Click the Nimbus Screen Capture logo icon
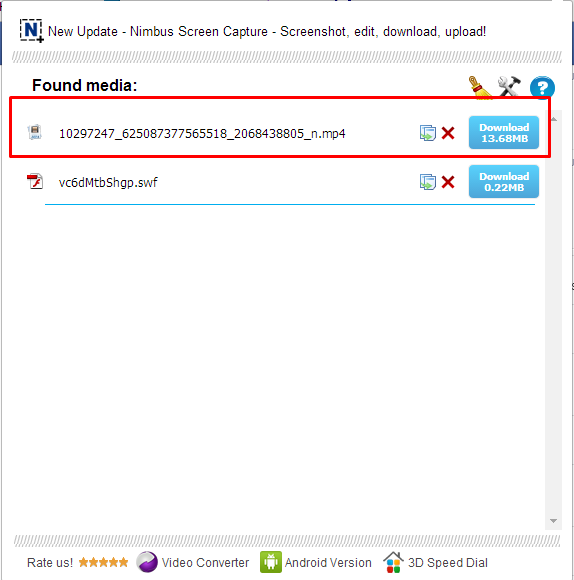This screenshot has height=580, width=574. point(31,31)
